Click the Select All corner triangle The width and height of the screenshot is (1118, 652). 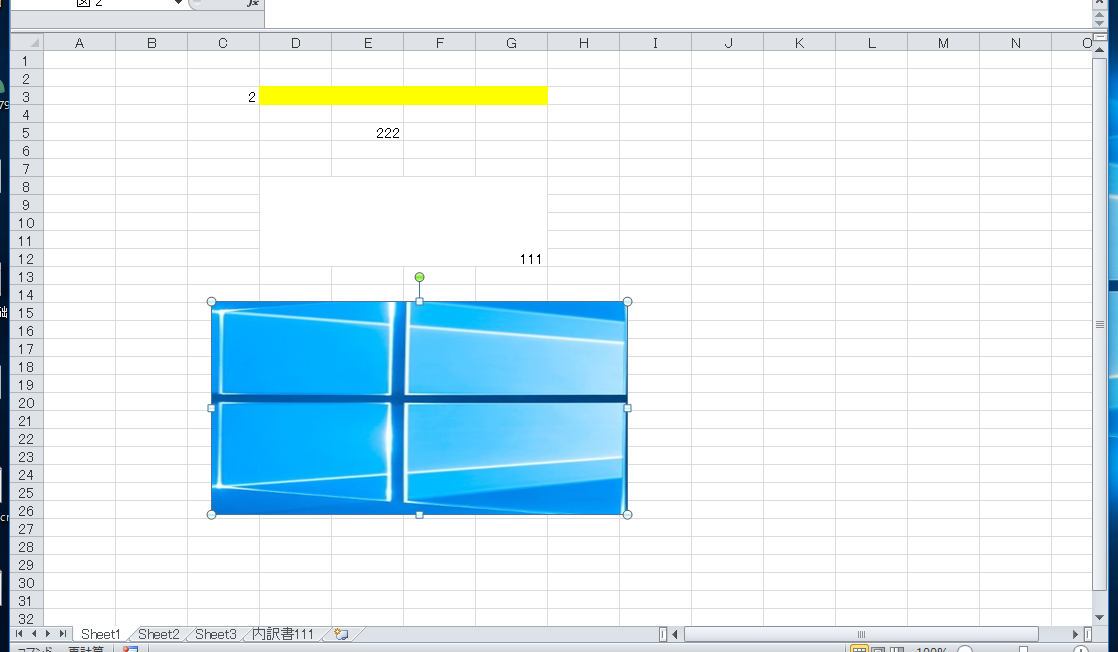(26, 43)
